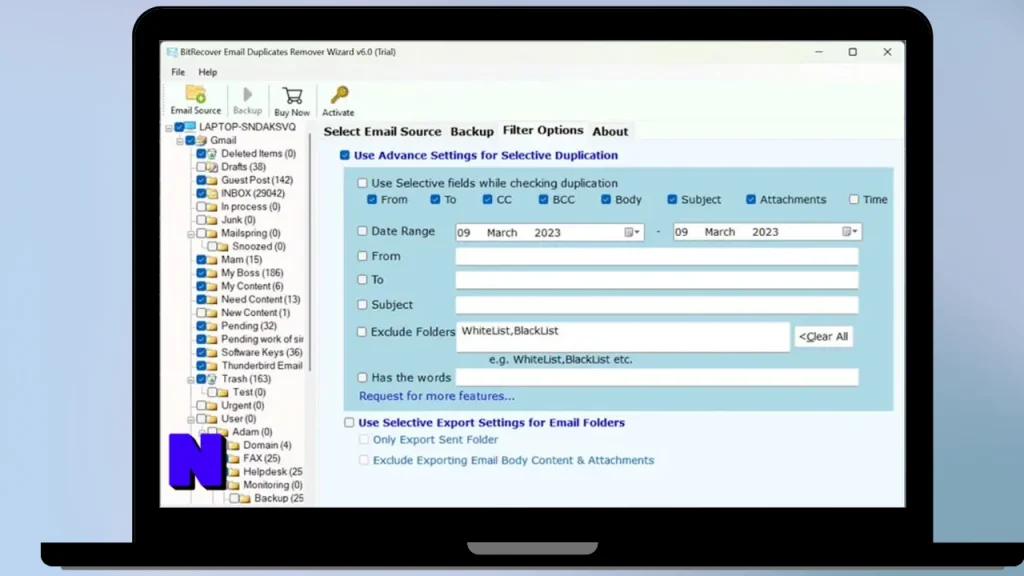Click the Test folder icon

(x=223, y=392)
